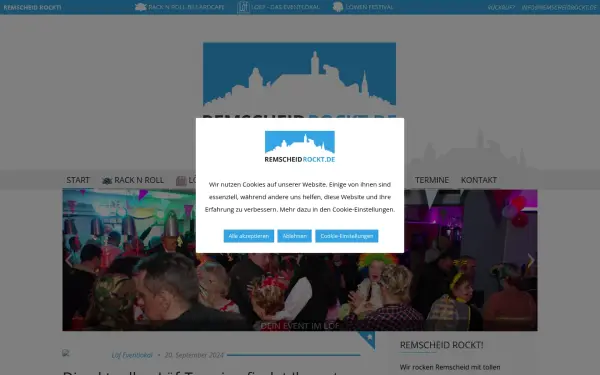Open the START menu item
Viewport: 600px width, 375px height.
[x=78, y=180]
